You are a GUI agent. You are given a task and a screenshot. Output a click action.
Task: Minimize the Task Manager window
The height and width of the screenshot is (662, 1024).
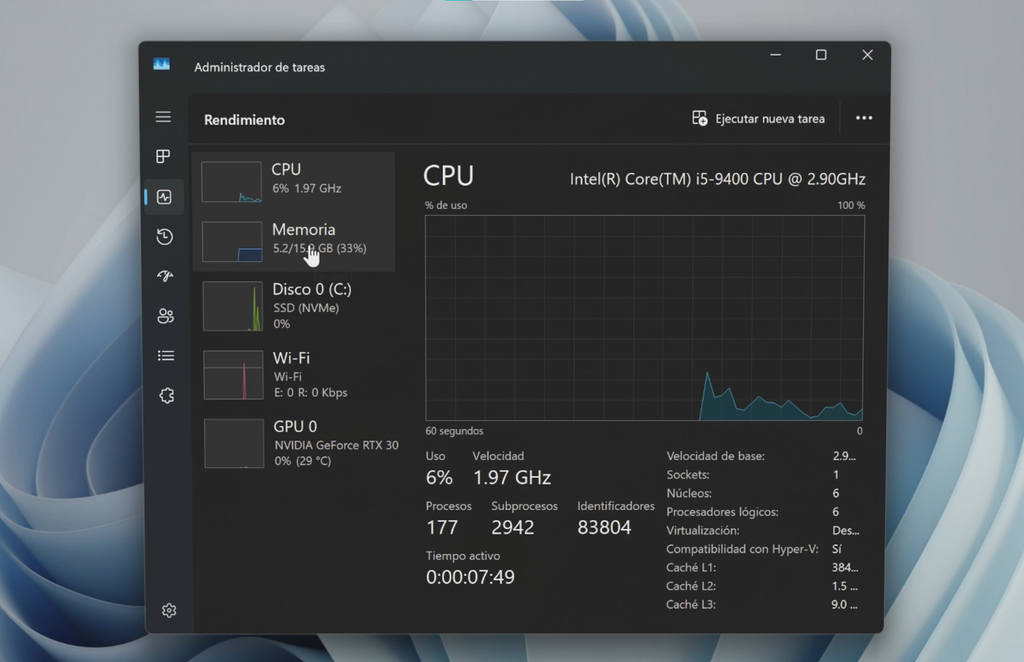[x=776, y=55]
